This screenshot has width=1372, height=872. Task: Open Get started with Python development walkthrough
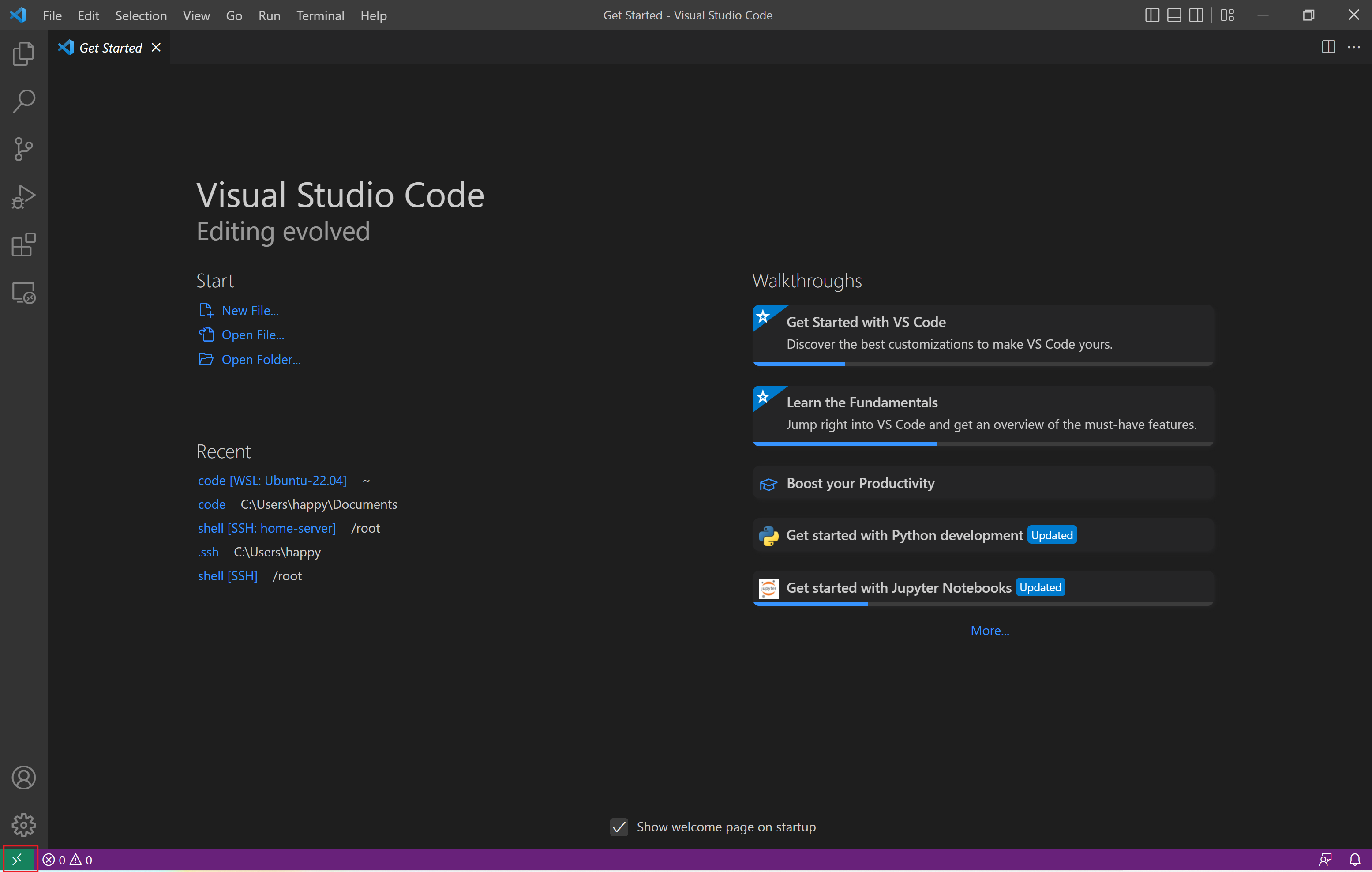[x=983, y=535]
